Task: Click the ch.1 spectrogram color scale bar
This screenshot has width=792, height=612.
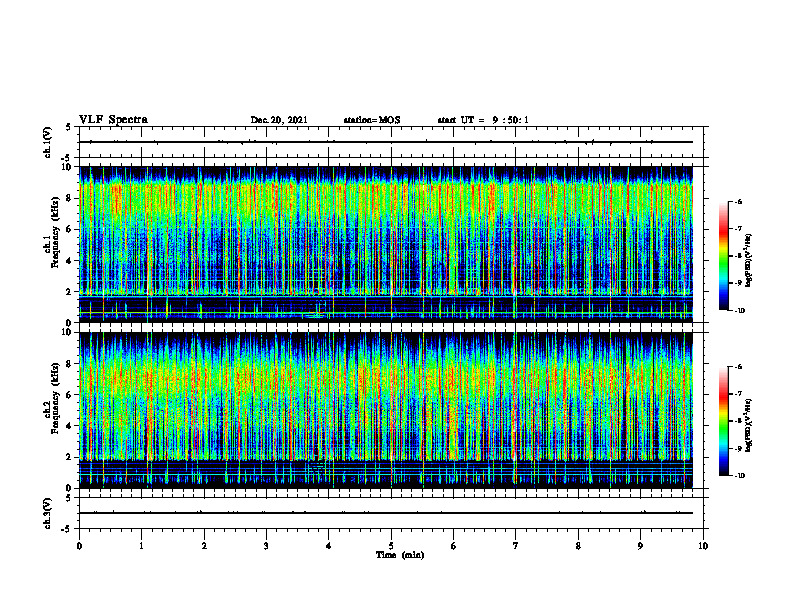Action: click(723, 256)
